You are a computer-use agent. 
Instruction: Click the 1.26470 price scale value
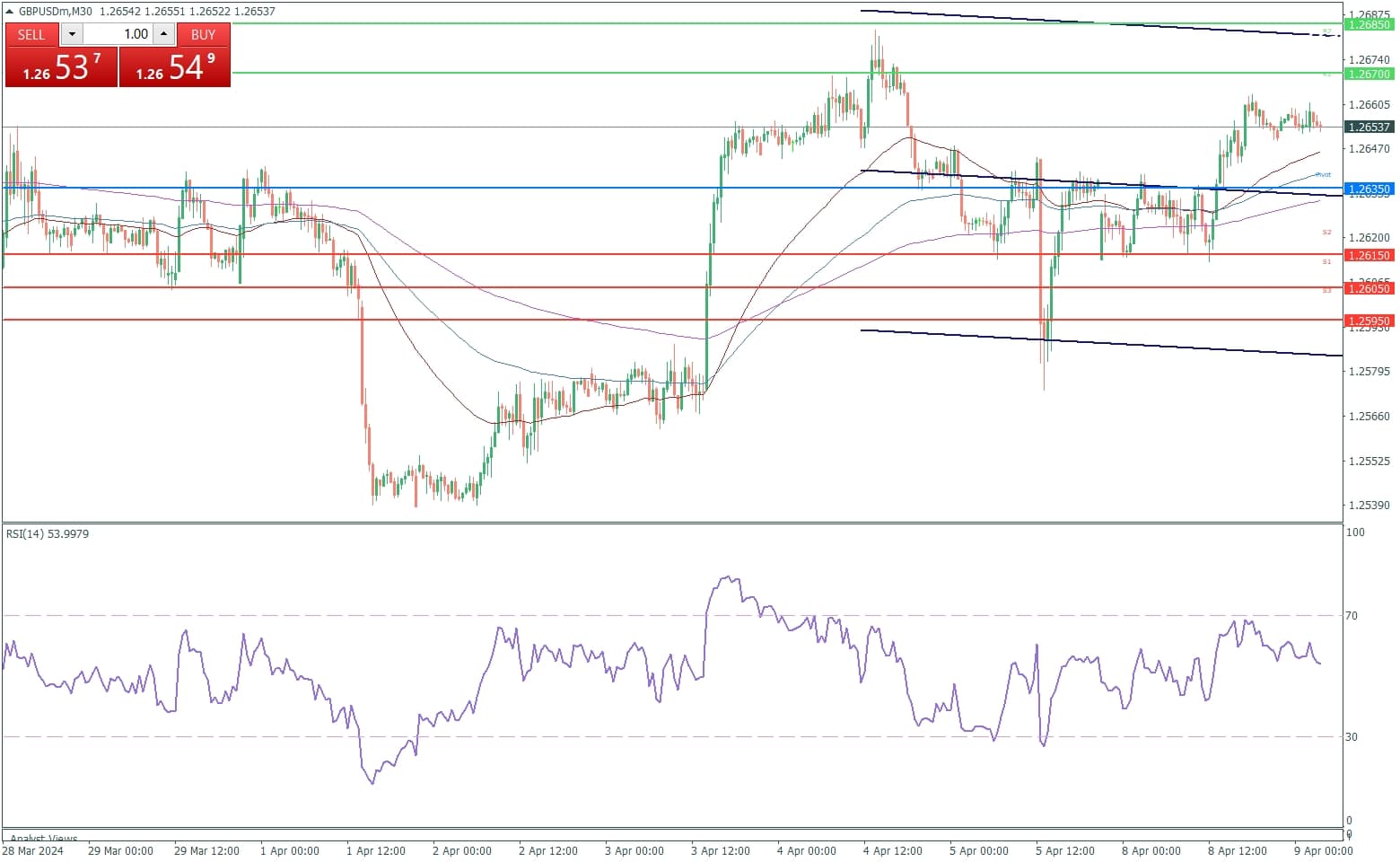coord(1369,149)
